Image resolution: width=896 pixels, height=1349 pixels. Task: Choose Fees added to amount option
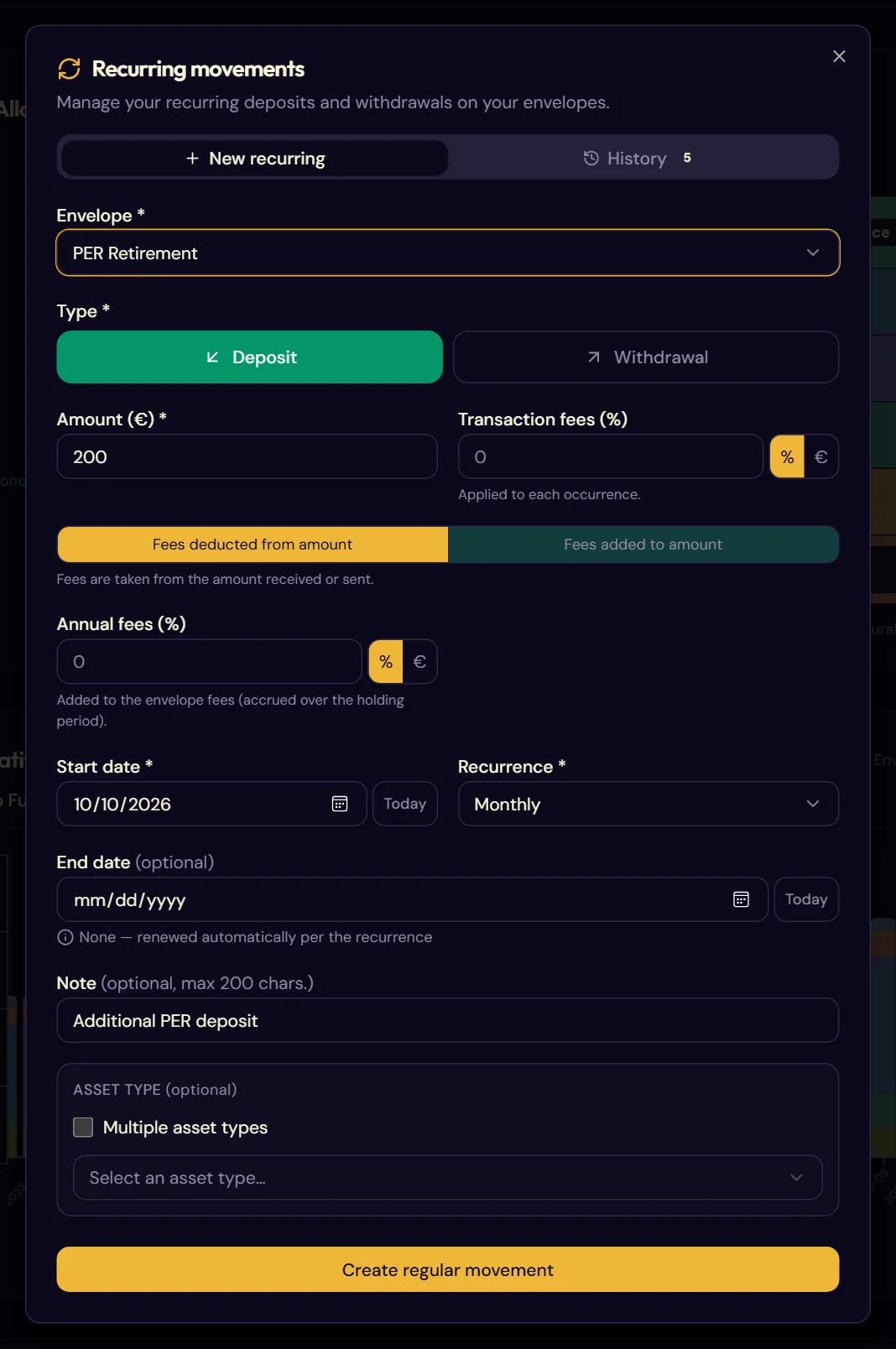coord(643,544)
